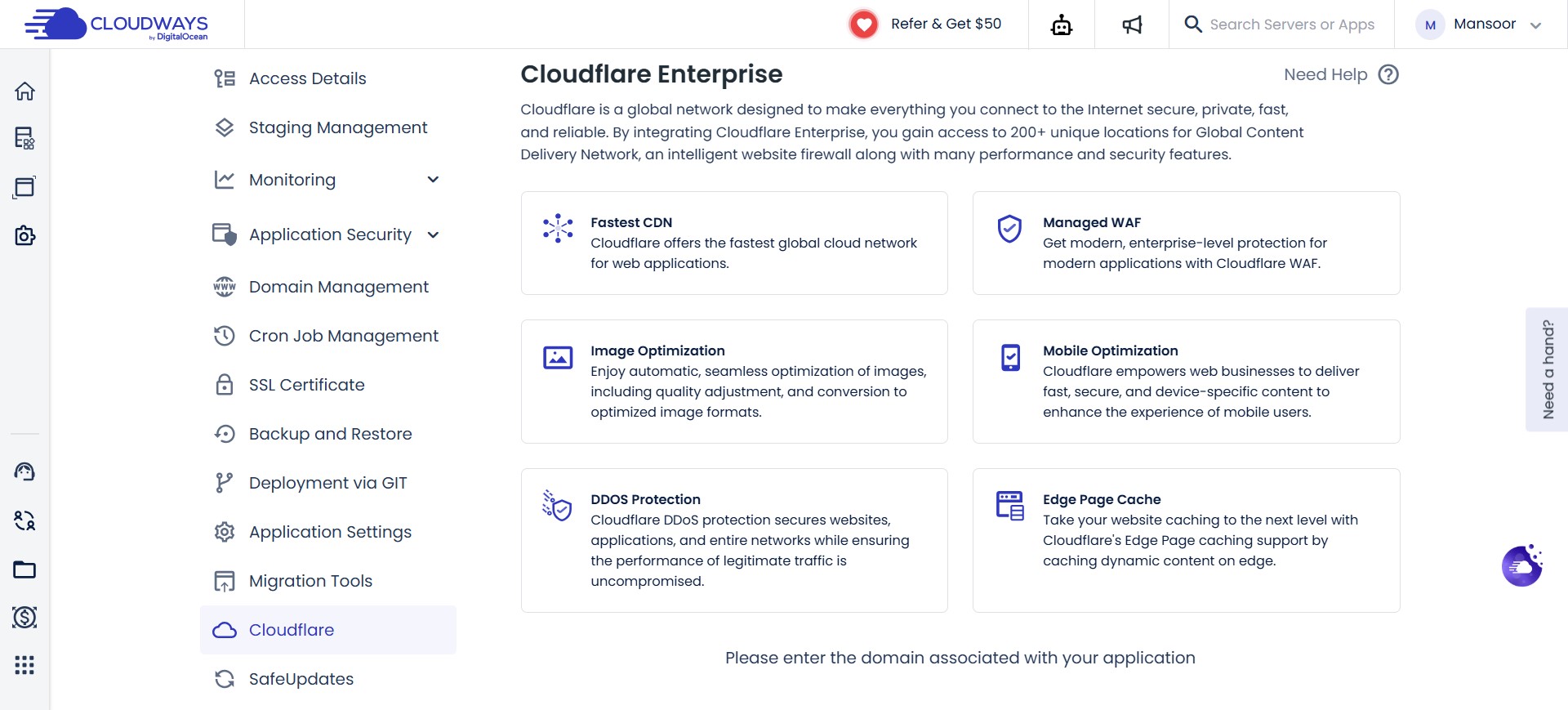Viewport: 1568px width, 710px height.
Task: Click the 'Please enter the domain' prompt text
Action: point(960,658)
